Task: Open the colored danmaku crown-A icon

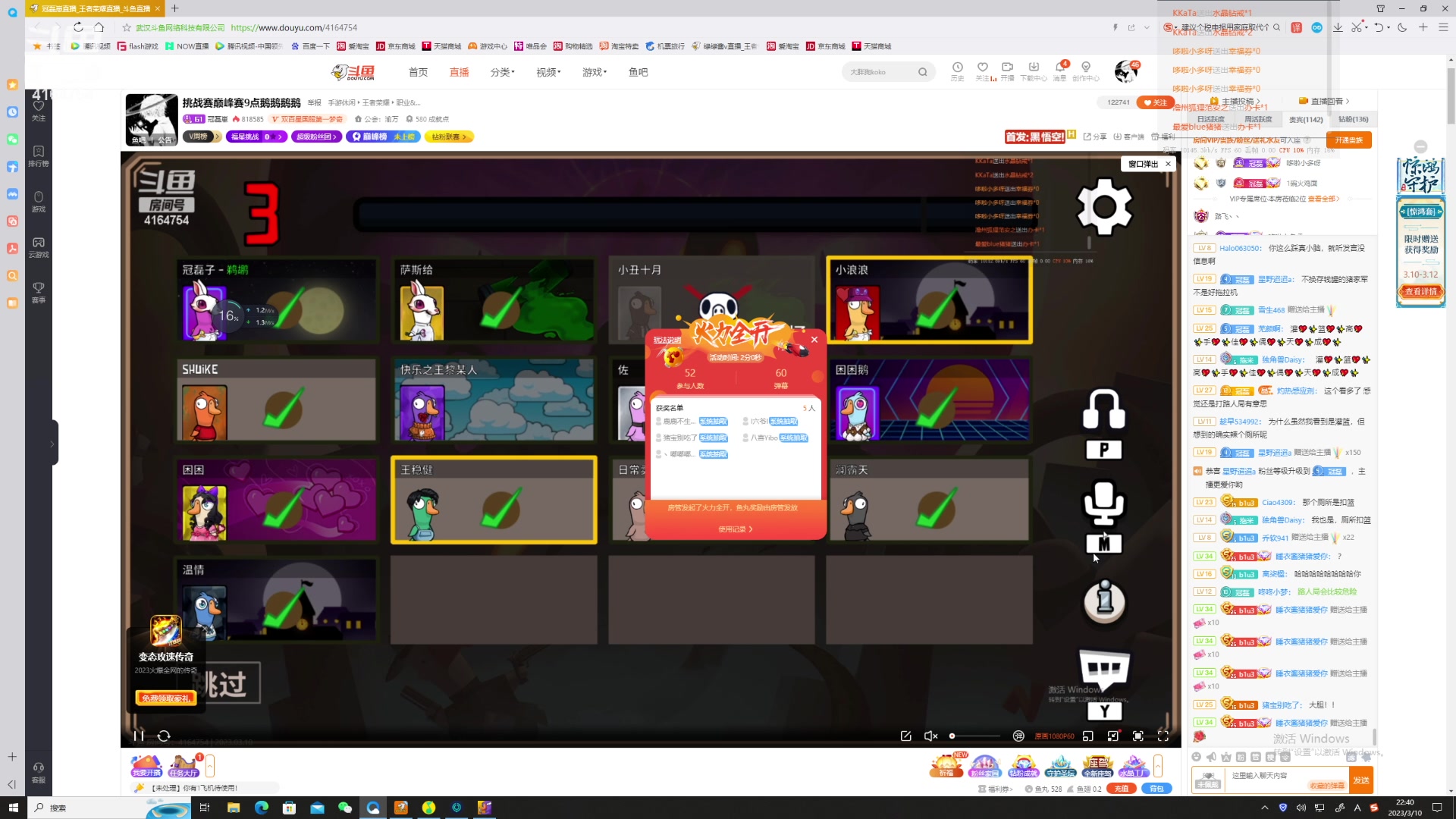Action: click(1226, 757)
